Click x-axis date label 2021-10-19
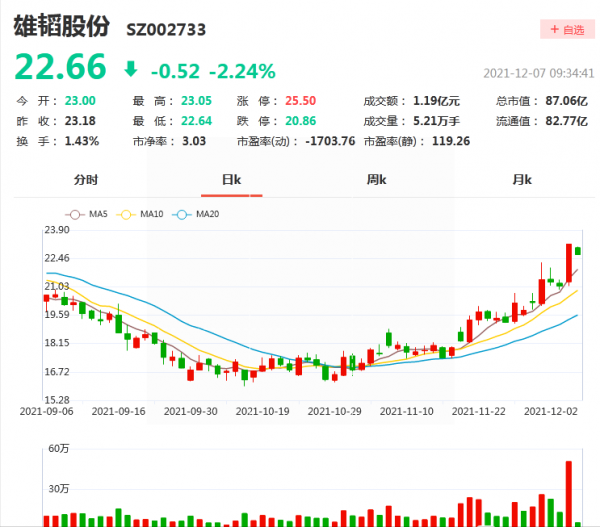This screenshot has height=527, width=600. click(x=262, y=411)
